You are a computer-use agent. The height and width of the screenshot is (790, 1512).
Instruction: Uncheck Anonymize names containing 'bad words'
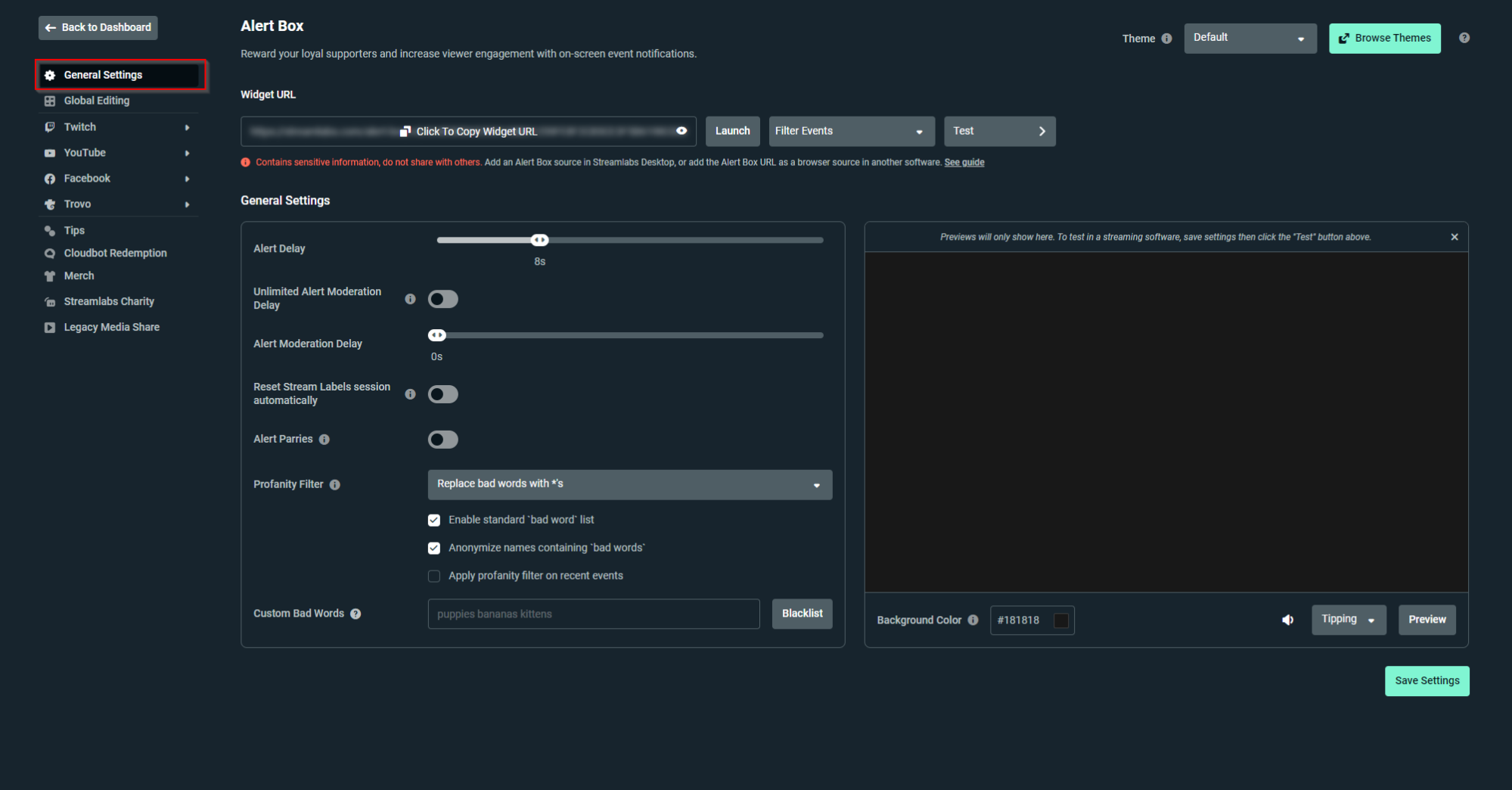click(434, 548)
